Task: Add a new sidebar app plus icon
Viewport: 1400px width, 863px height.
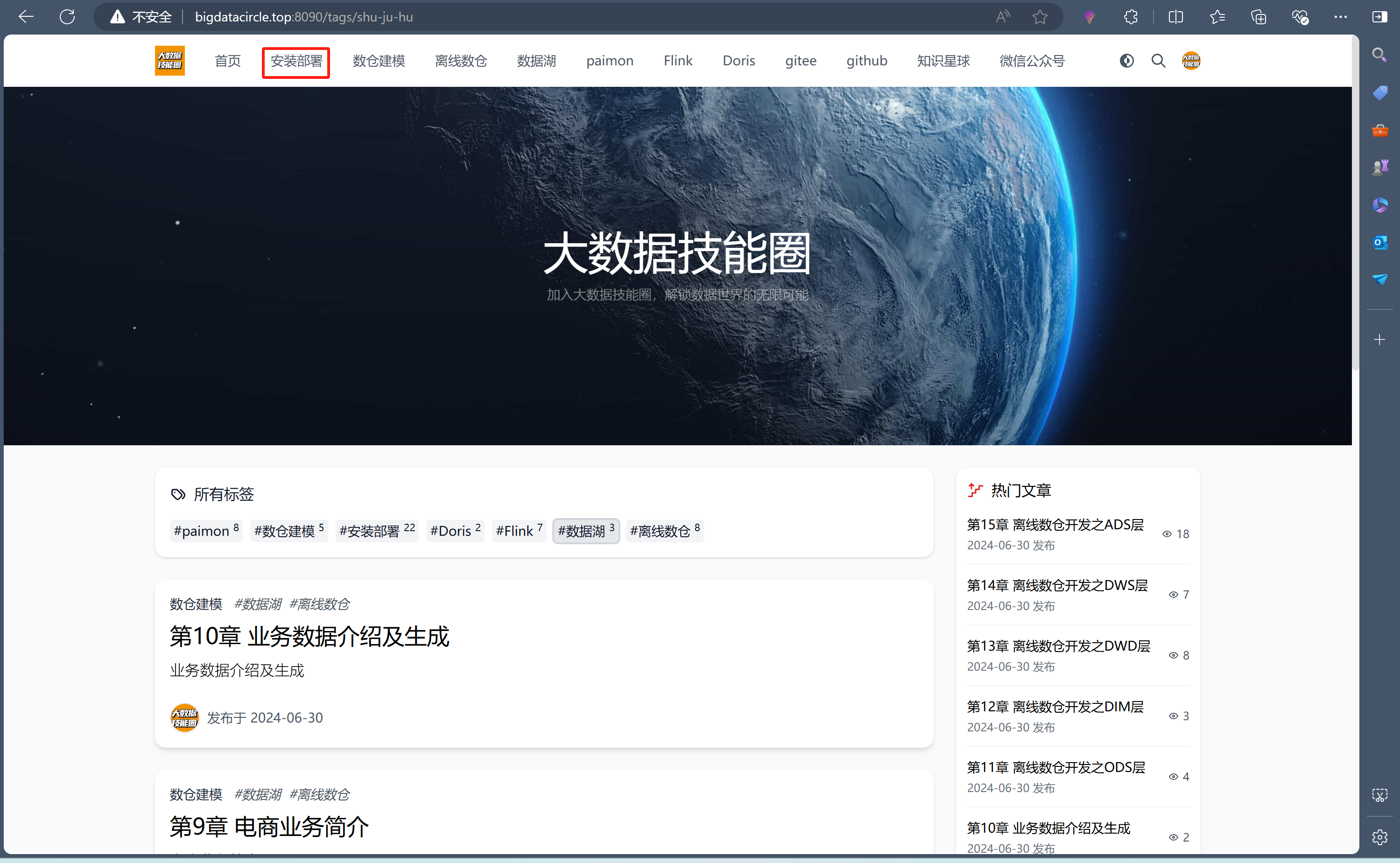Action: 1379,340
